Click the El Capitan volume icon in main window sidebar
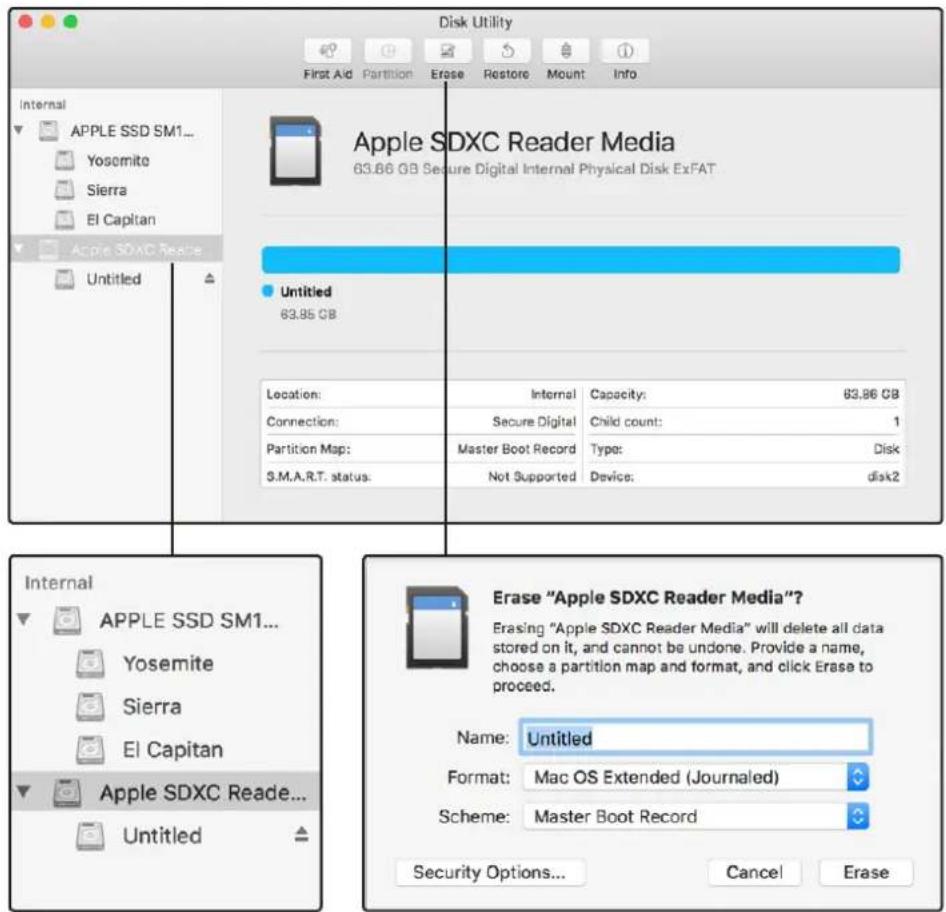 (65, 220)
